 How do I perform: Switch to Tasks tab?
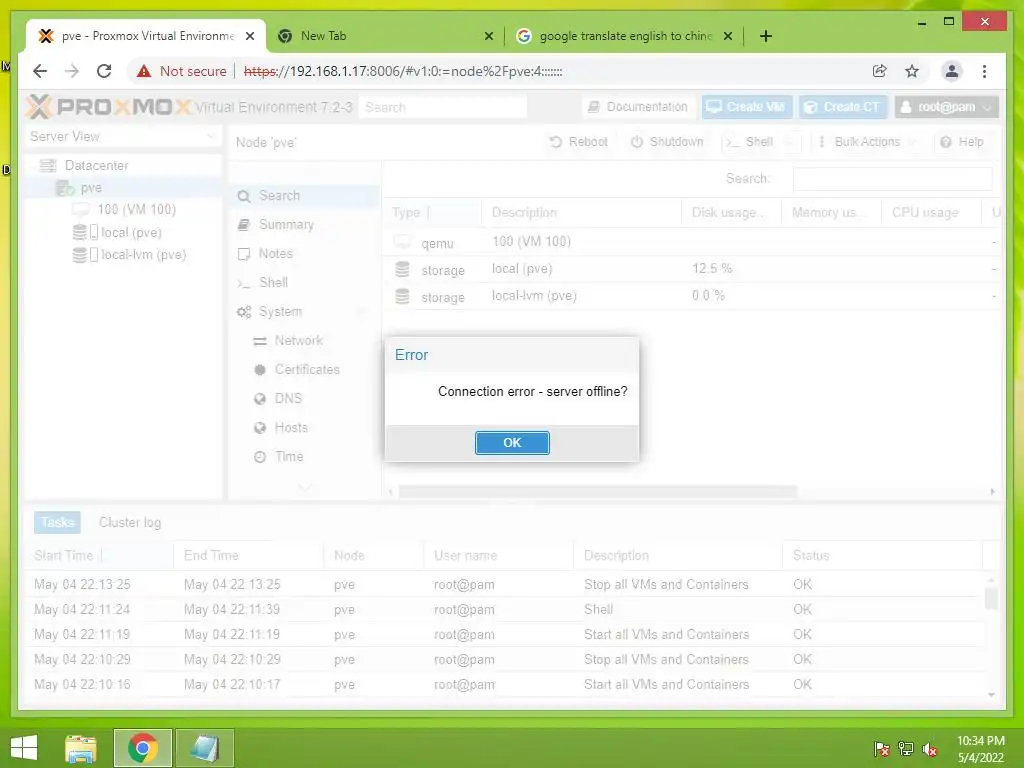[x=57, y=522]
